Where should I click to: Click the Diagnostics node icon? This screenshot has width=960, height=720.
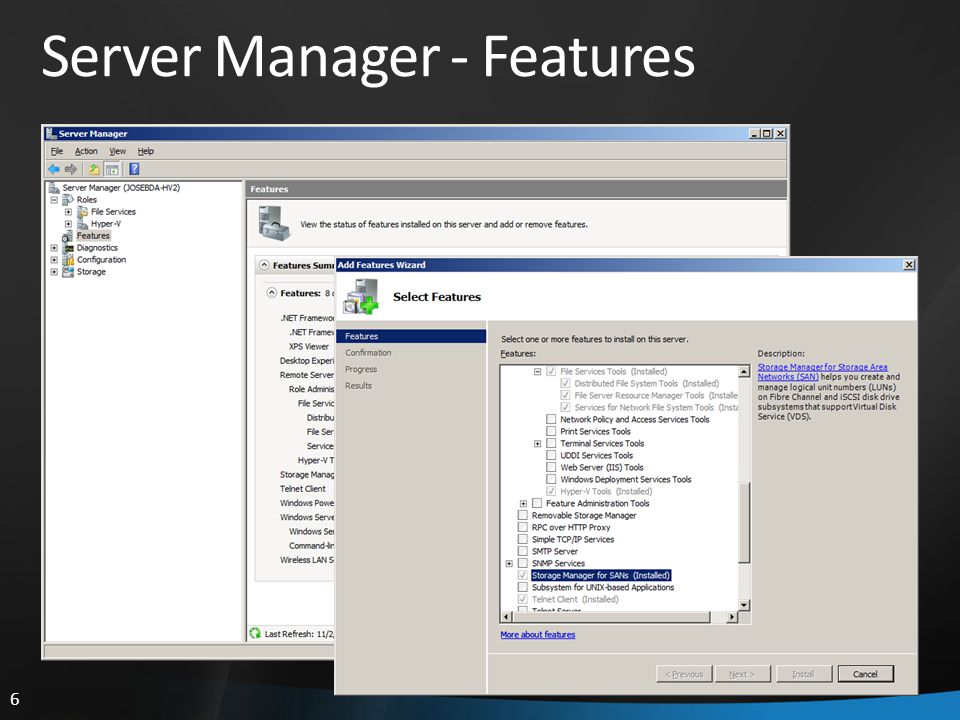69,248
